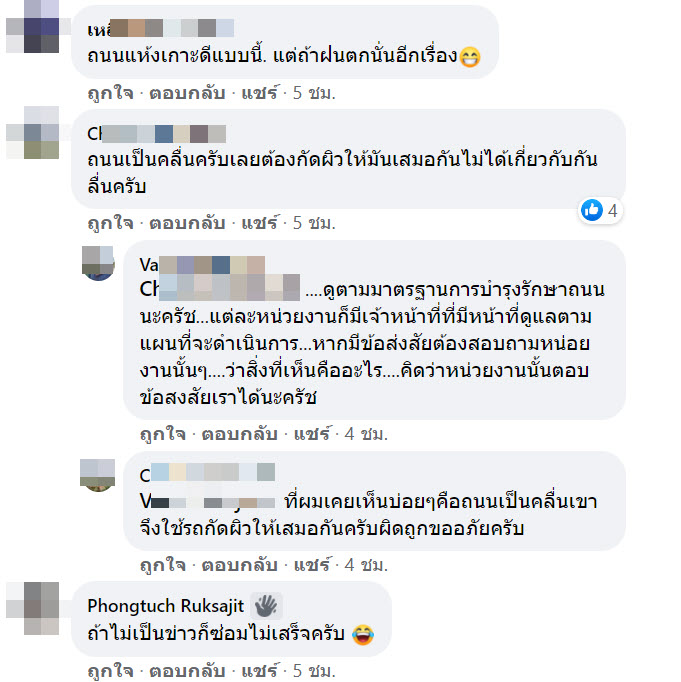Click the 5 ชม. timestamp under the second comment
Screen dimensions: 681x682
click(314, 223)
